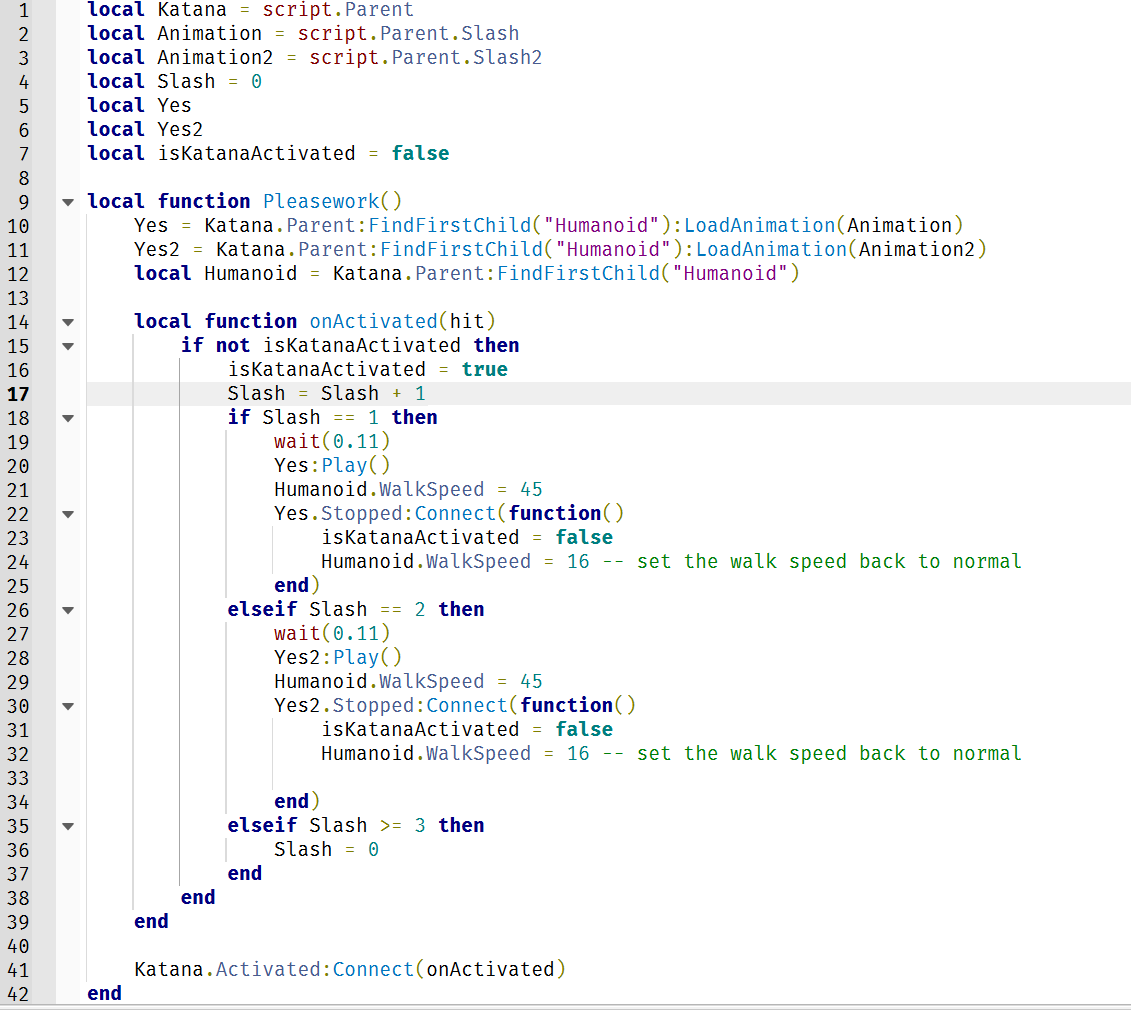Viewport: 1131px width, 1010px height.
Task: Collapse the onActivated function fold arrow
Action: (x=68, y=322)
